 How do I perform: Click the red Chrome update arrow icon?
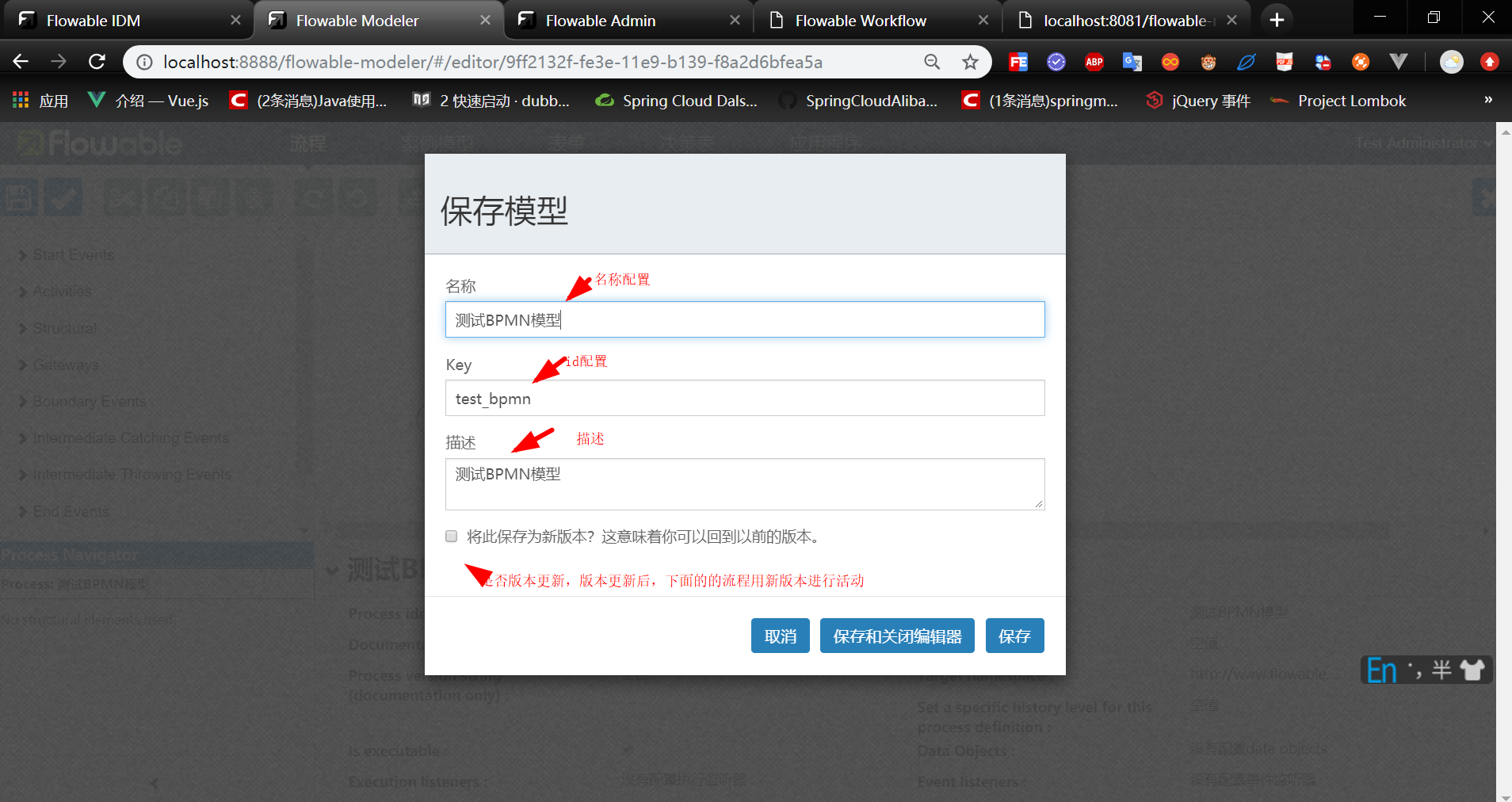pyautogui.click(x=1490, y=62)
